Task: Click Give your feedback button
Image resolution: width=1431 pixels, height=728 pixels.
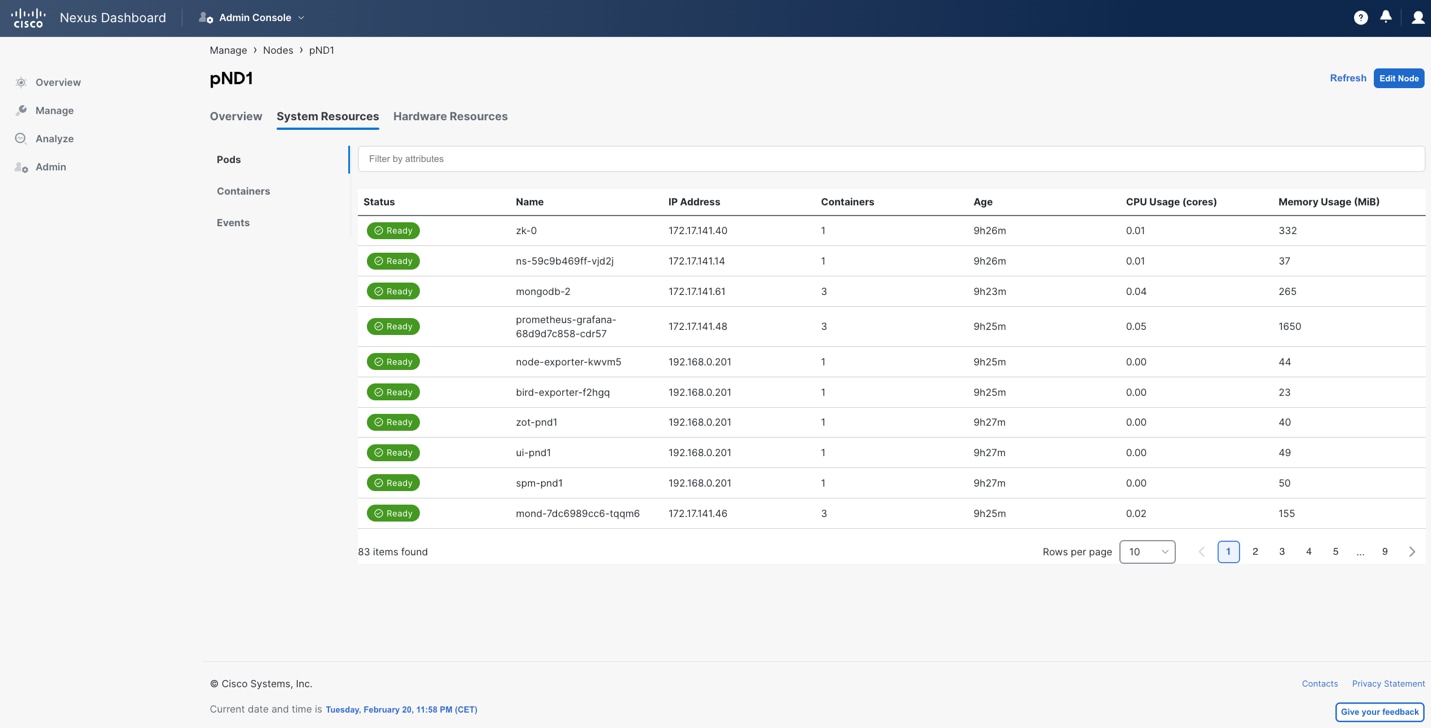Action: [x=1380, y=712]
